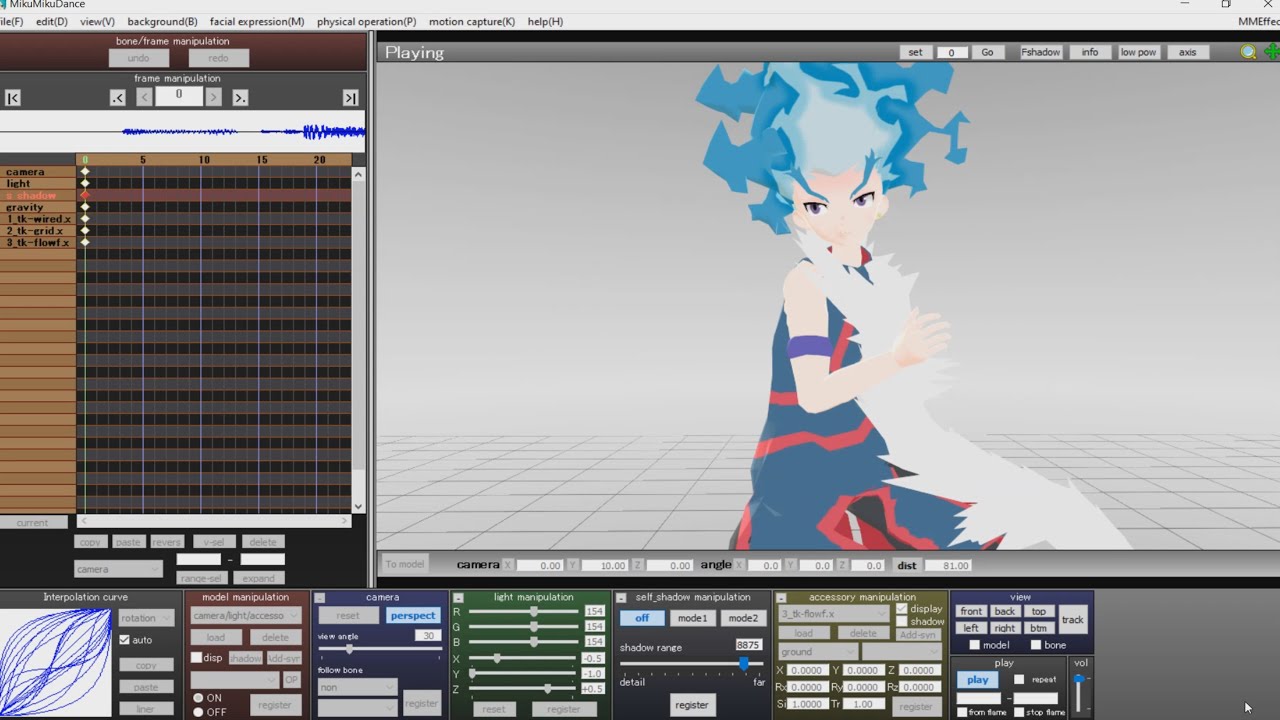The image size is (1280, 720).
Task: Open empty dropdown right of ground
Action: [x=902, y=652]
